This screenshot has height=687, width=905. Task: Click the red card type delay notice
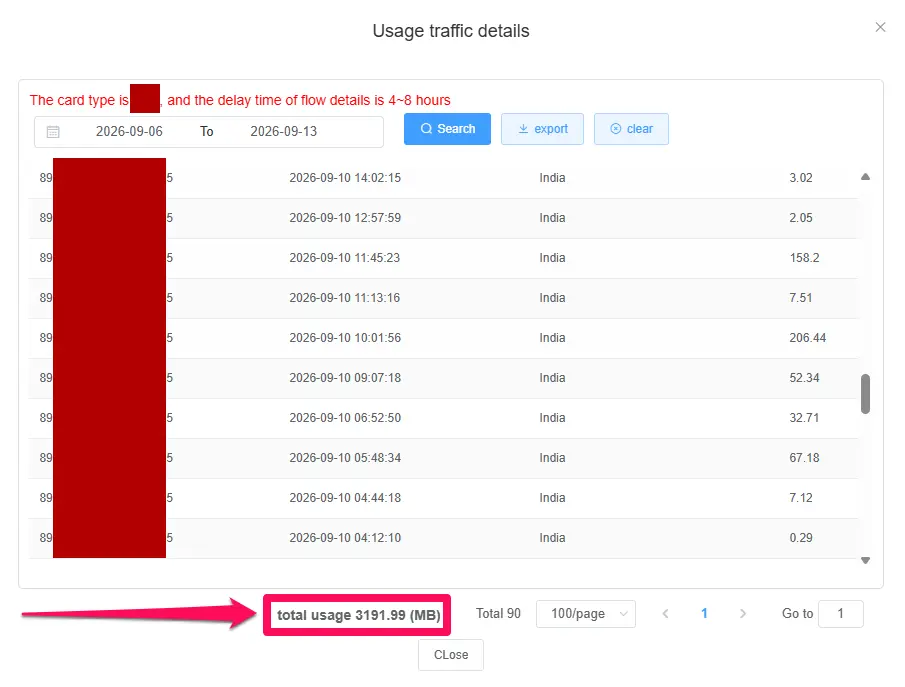tap(240, 100)
